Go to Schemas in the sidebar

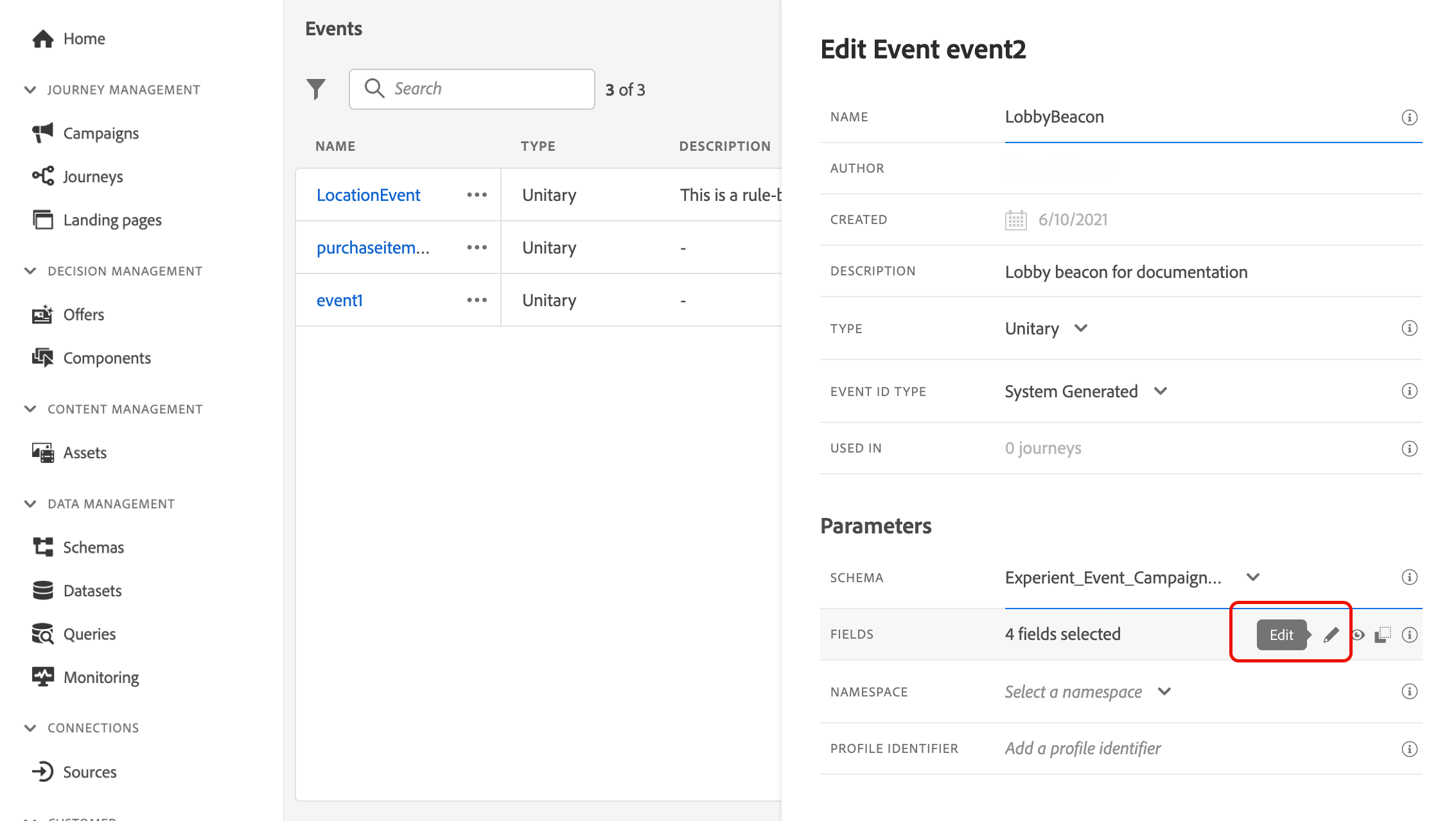point(93,548)
